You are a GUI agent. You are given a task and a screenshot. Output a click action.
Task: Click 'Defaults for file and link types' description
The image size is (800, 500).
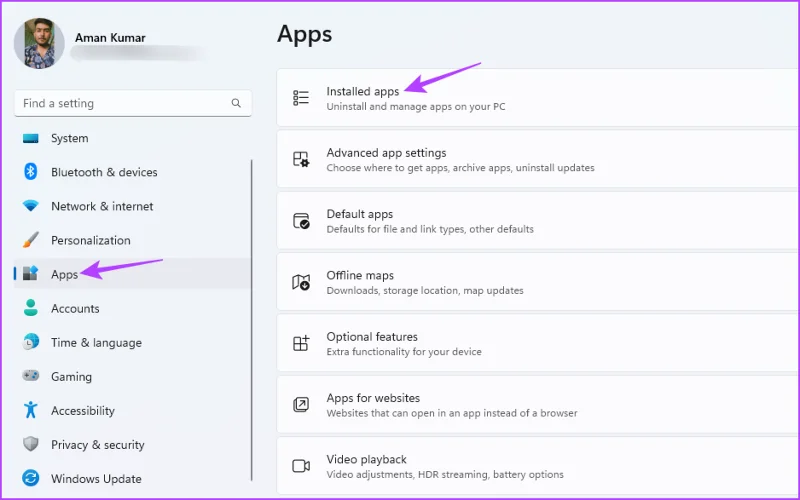(430, 229)
